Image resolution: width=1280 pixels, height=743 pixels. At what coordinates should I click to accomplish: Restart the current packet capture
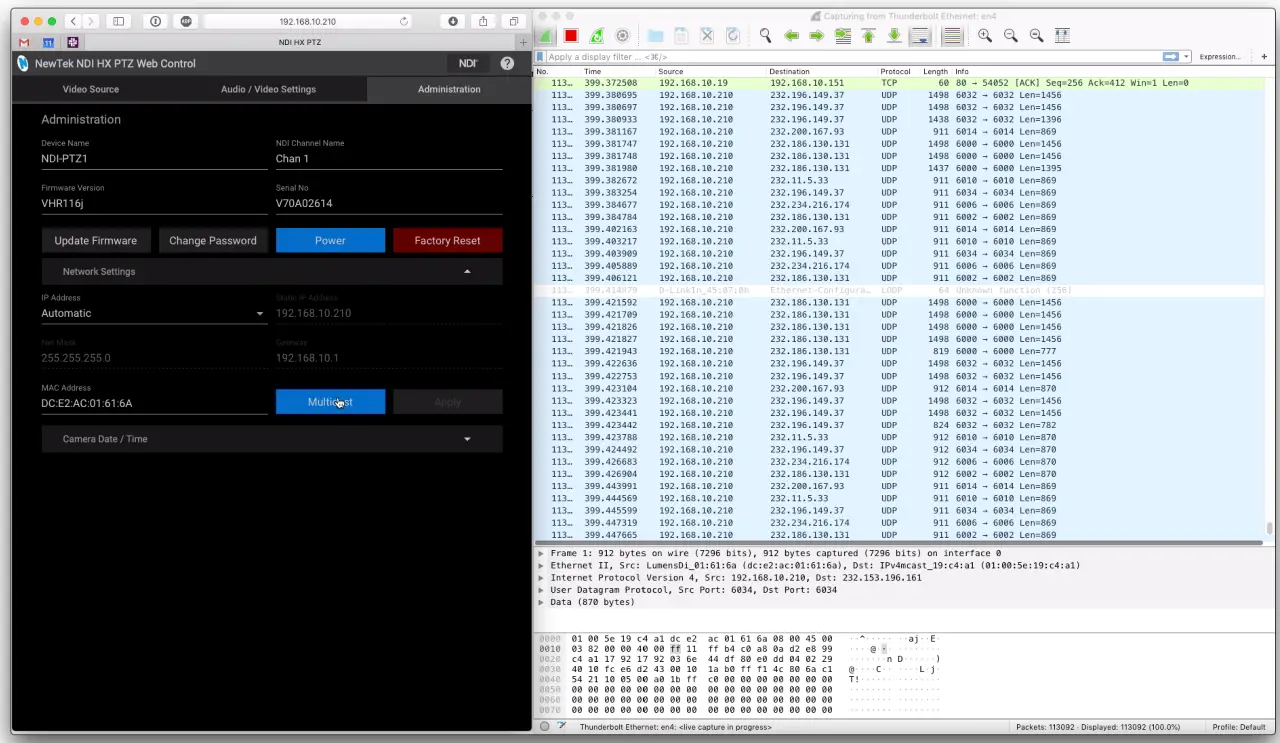tap(597, 36)
